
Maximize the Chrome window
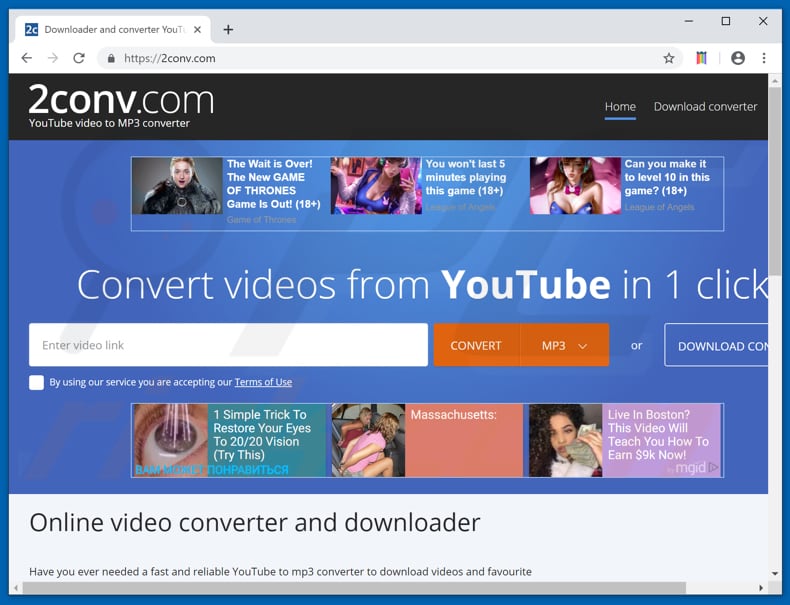pyautogui.click(x=726, y=21)
